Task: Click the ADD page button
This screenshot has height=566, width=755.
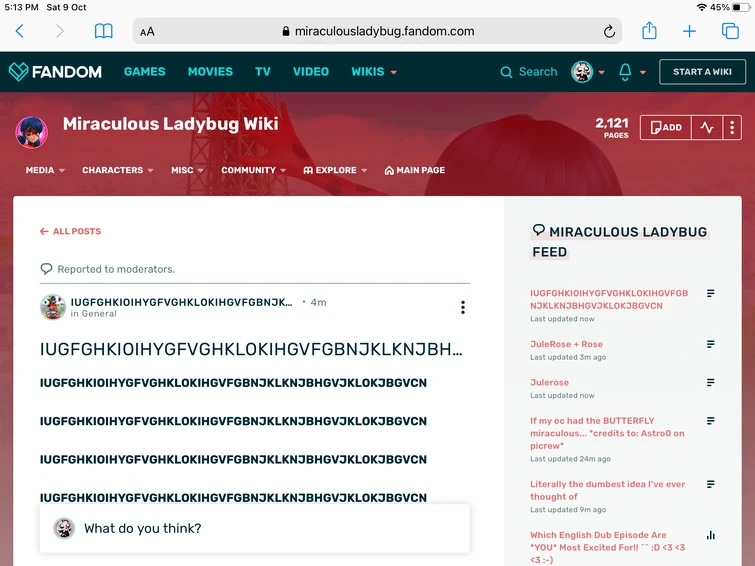Action: (665, 128)
